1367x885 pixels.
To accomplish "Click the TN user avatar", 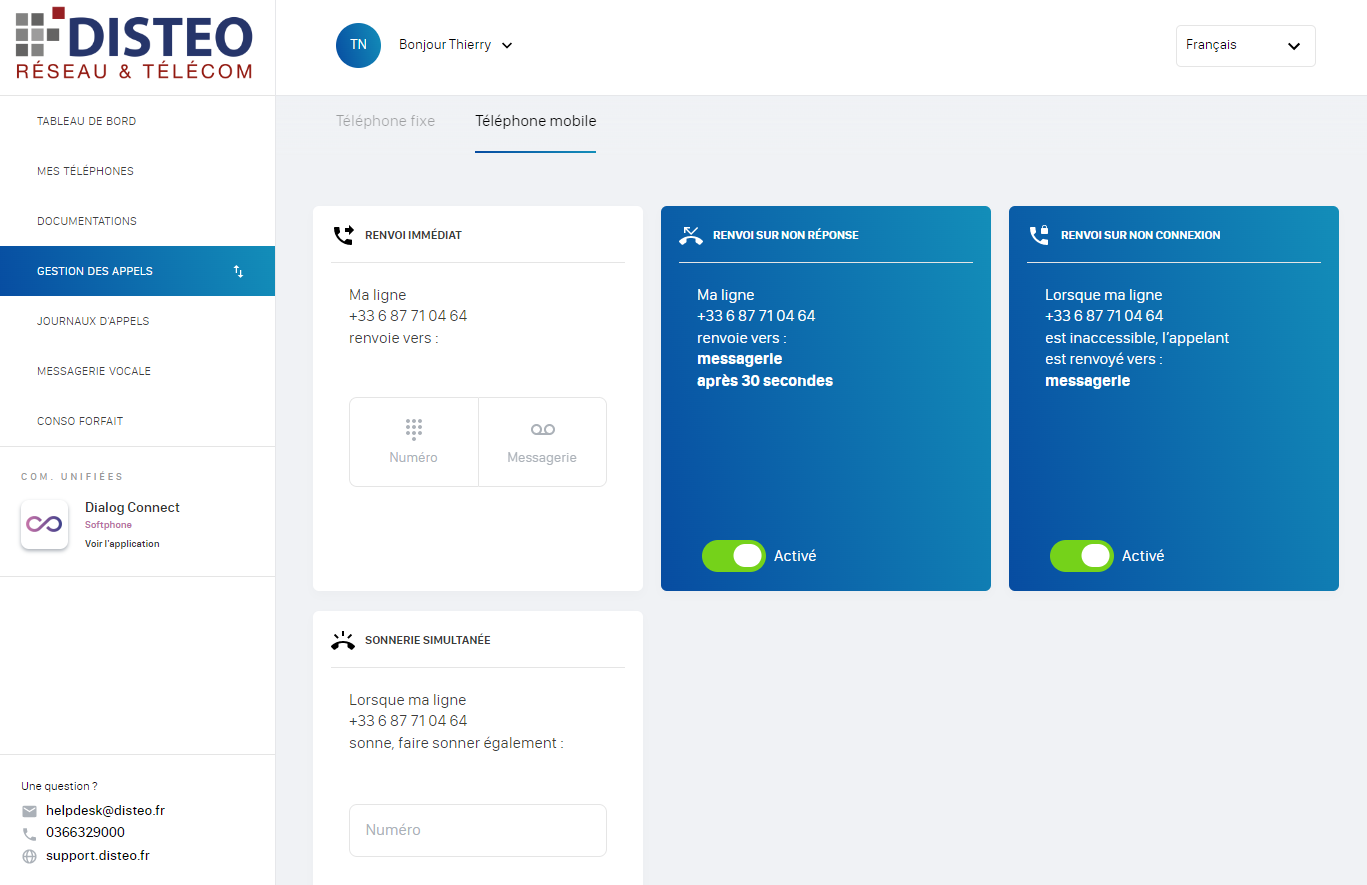I will pyautogui.click(x=358, y=45).
